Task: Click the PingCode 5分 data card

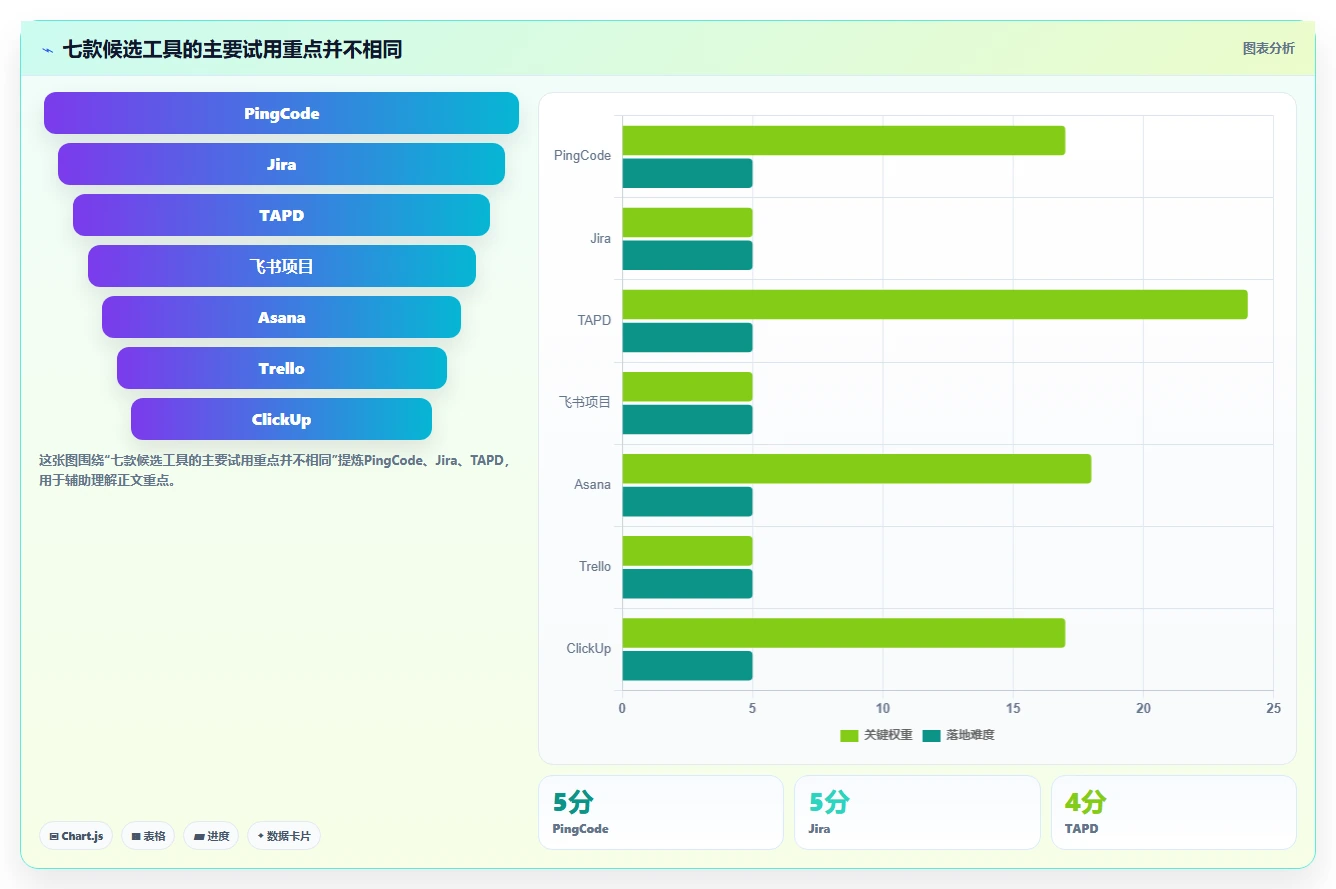Action: click(x=661, y=812)
